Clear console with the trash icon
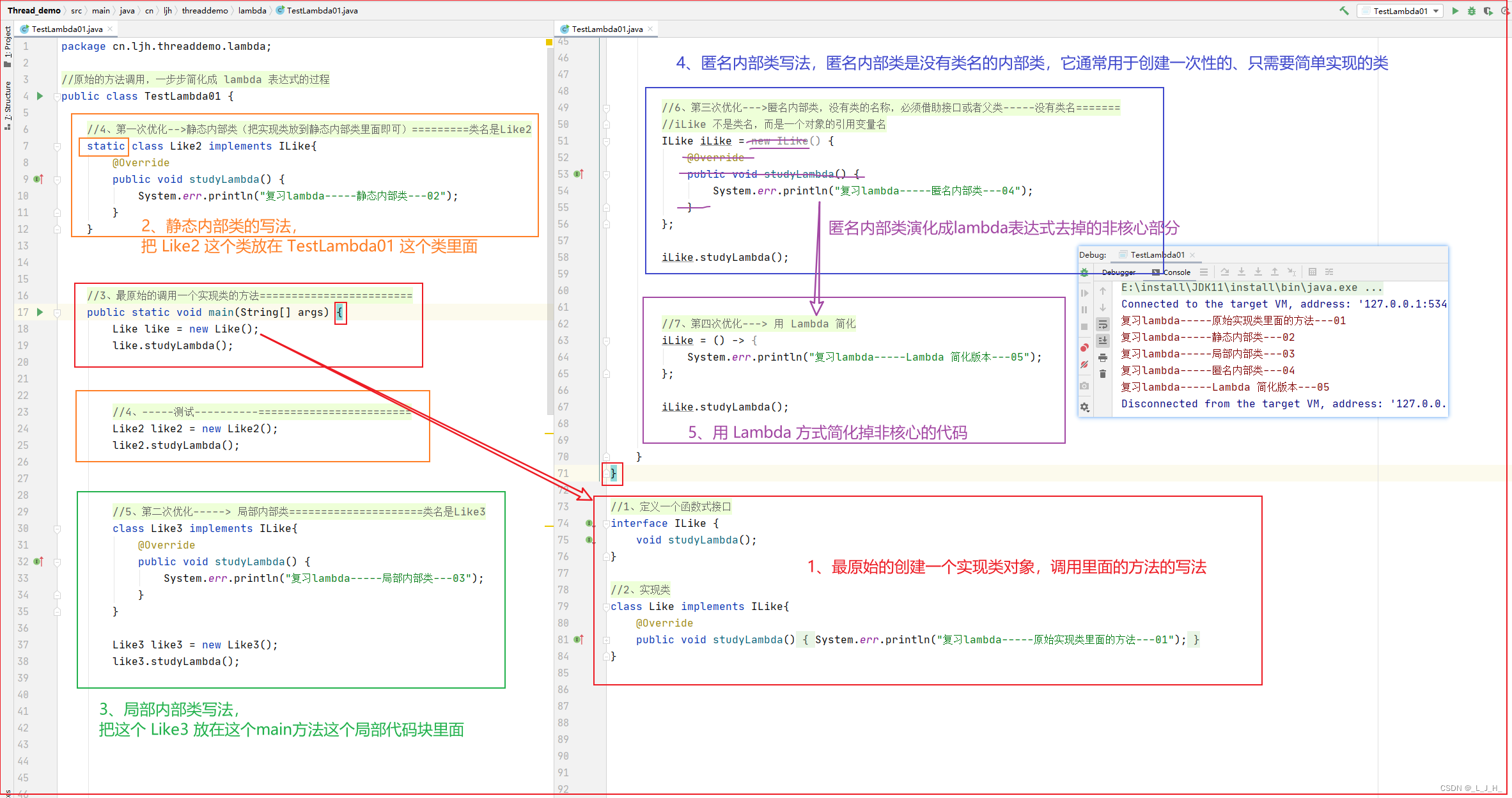This screenshot has height=798, width=1512. pos(1103,374)
